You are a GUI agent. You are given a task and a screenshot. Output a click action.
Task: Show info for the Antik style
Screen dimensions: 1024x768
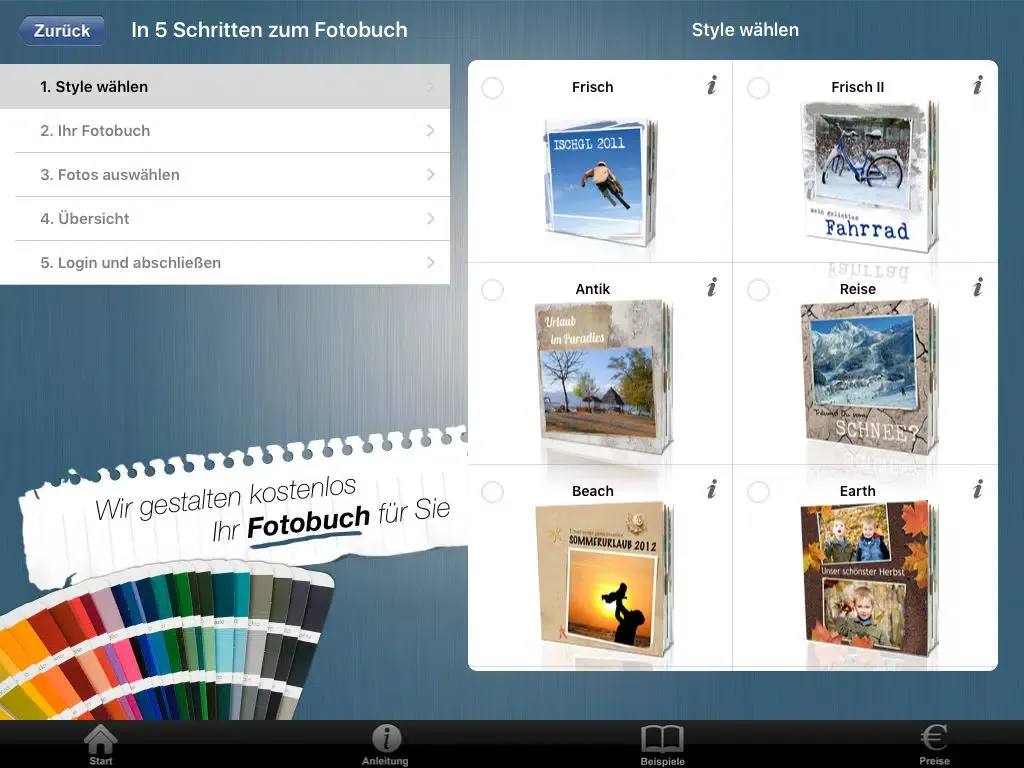pyautogui.click(x=712, y=287)
